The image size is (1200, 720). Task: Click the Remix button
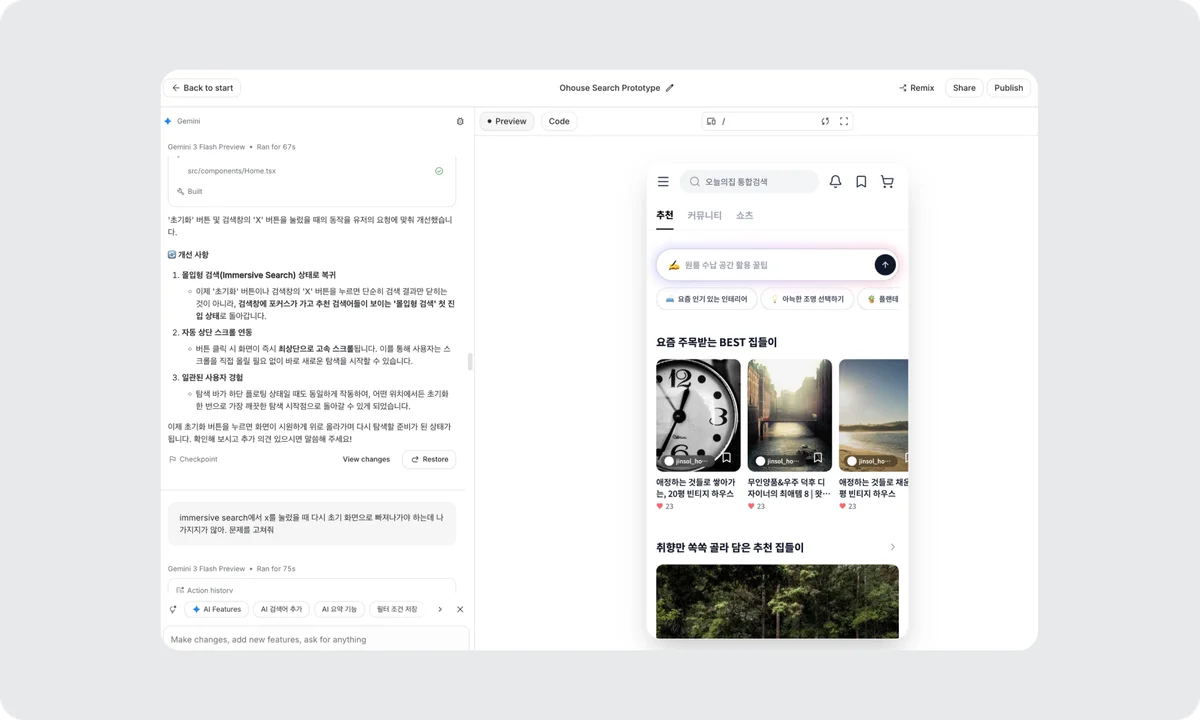click(x=916, y=88)
